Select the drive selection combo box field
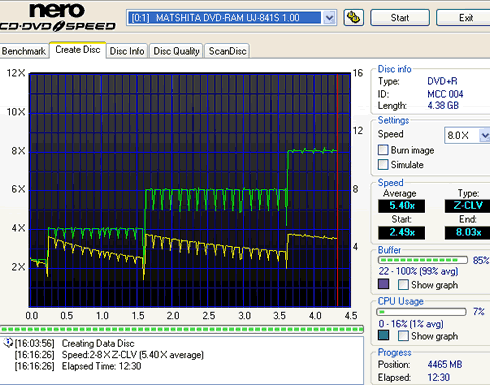The height and width of the screenshot is (385, 490). (x=231, y=18)
